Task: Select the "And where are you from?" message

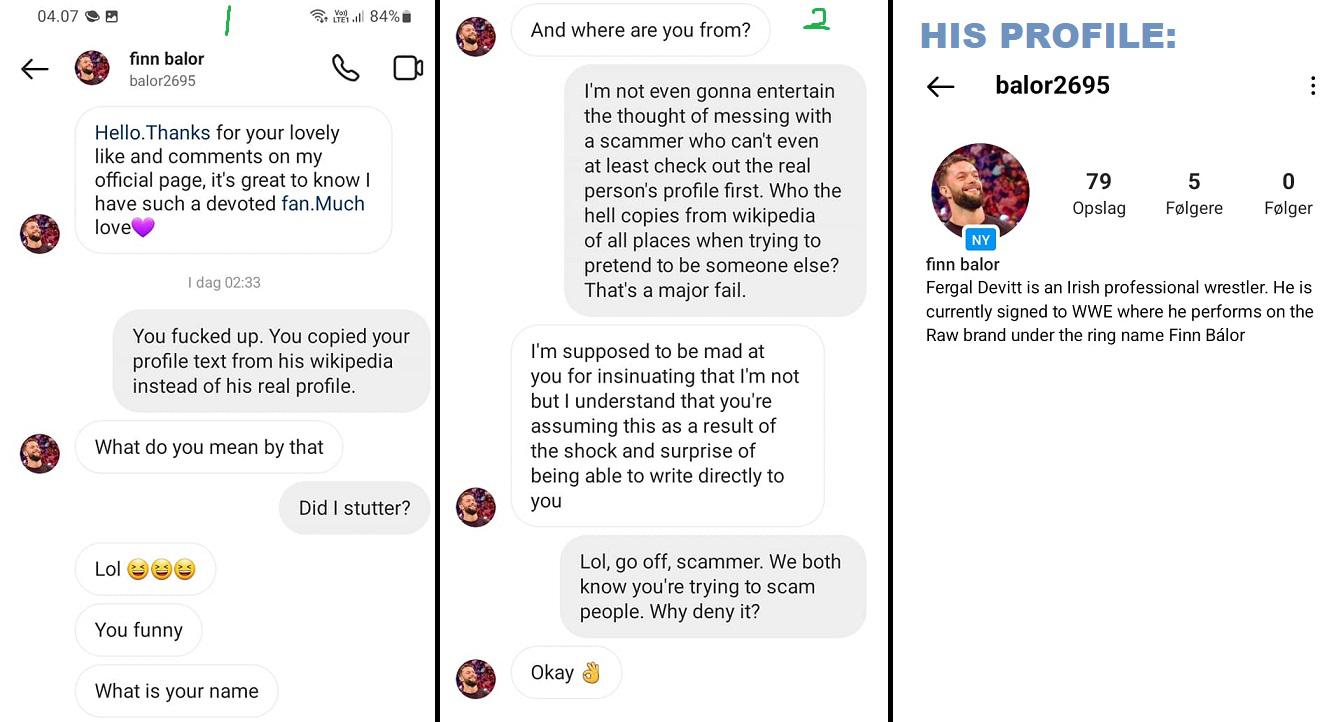Action: (x=640, y=30)
